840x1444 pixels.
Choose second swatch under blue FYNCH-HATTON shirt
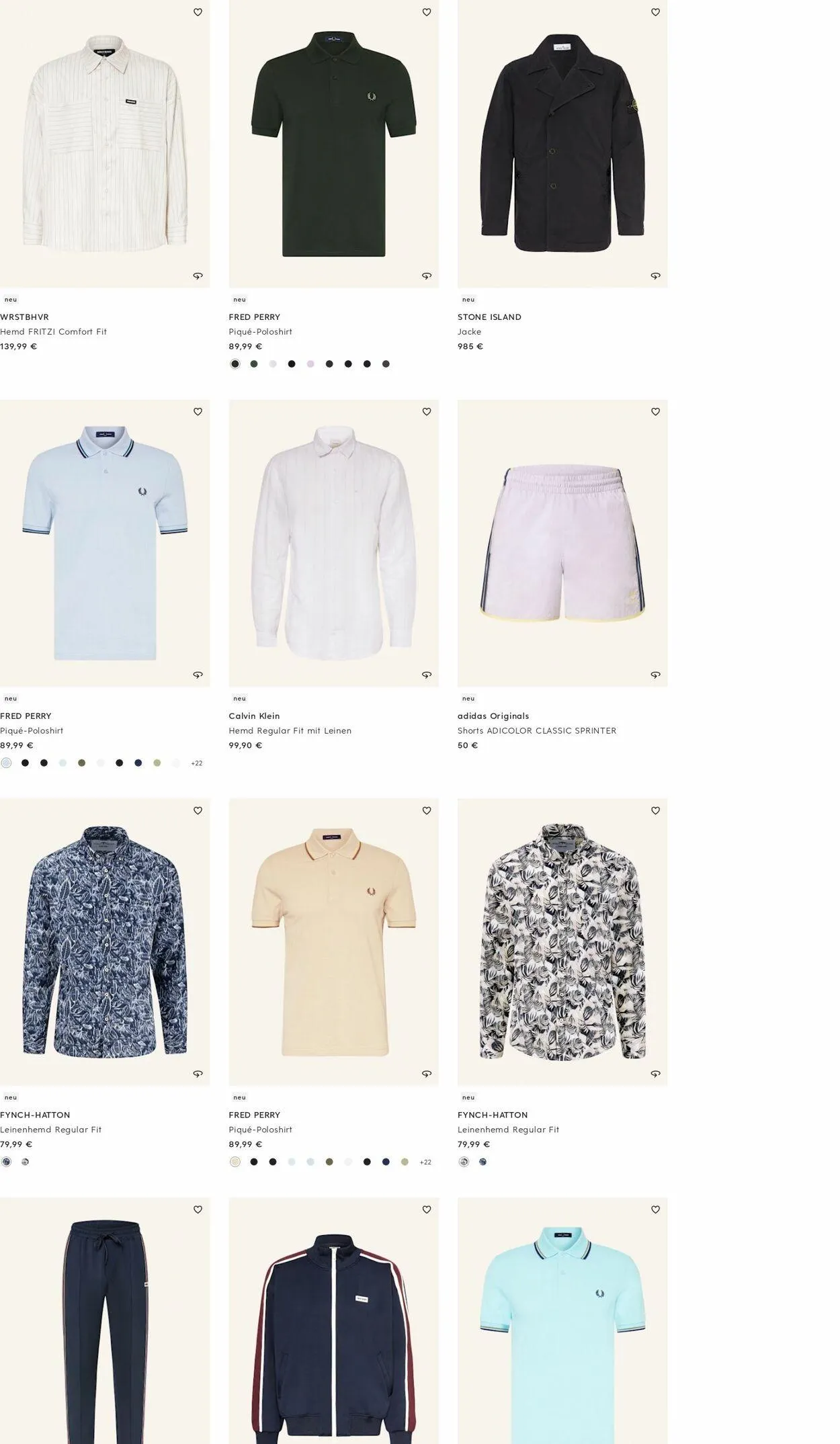click(25, 1162)
